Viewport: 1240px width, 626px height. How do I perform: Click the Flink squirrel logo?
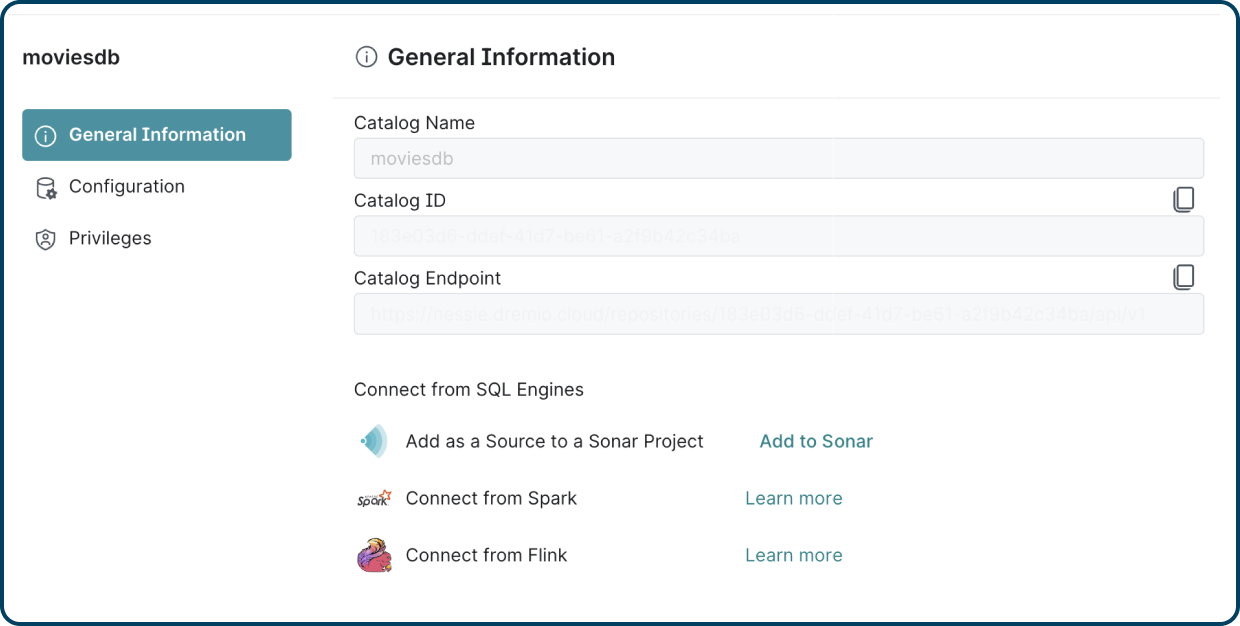pos(374,555)
